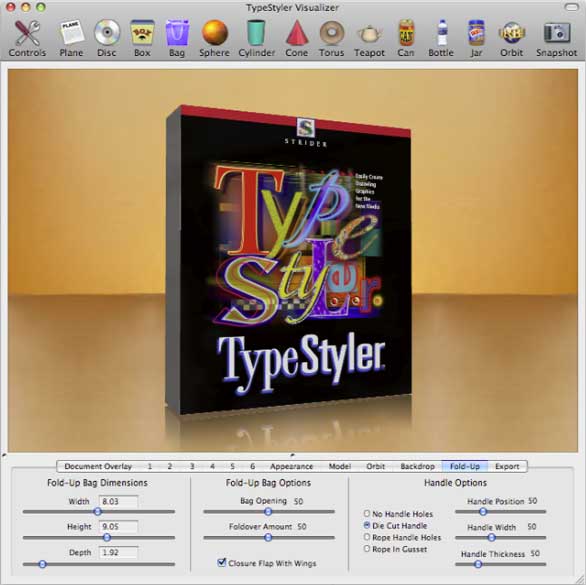Switch to the Document Overlay tab
The height and width of the screenshot is (585, 586).
pos(98,466)
